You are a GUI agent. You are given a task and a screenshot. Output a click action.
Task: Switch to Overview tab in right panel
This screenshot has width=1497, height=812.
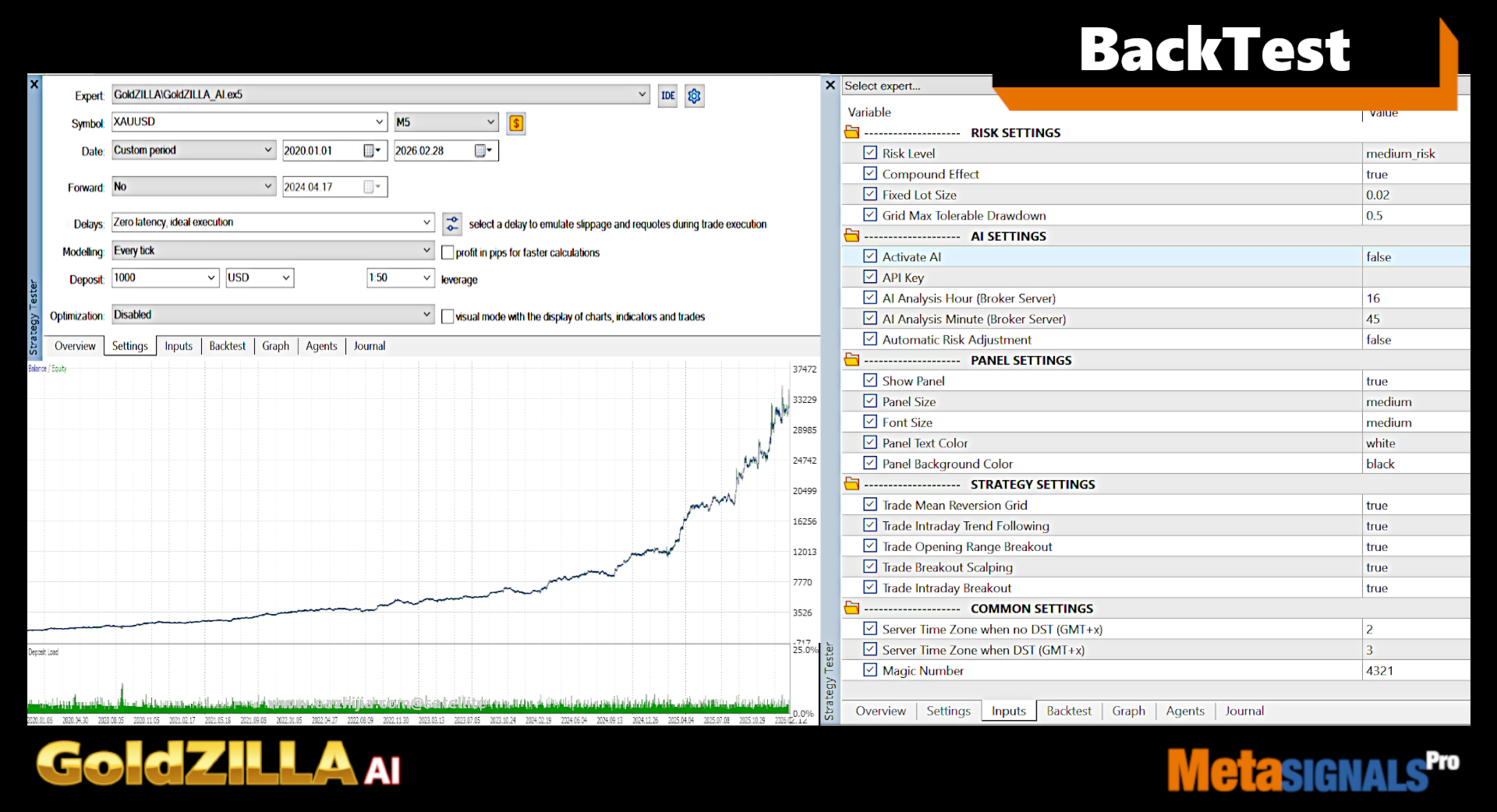click(x=880, y=711)
